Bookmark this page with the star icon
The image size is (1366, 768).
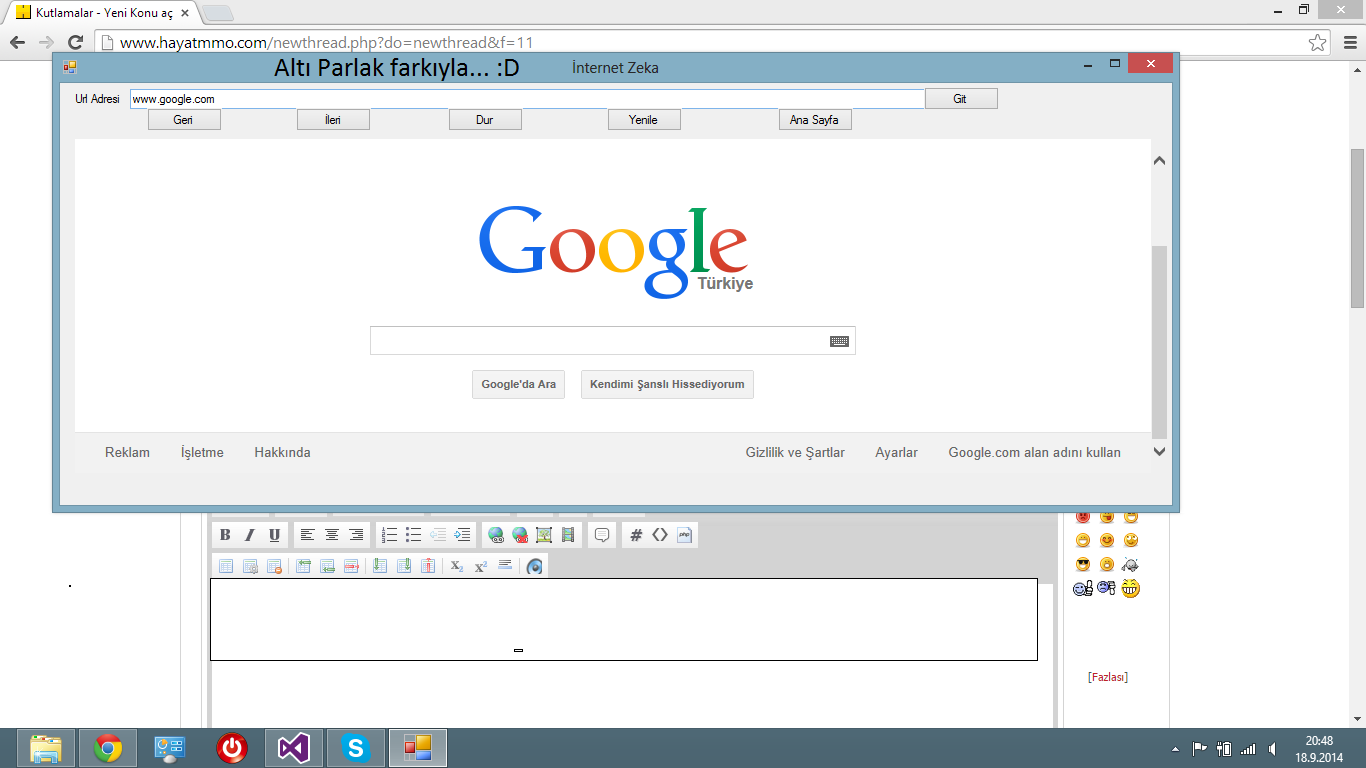[1317, 42]
